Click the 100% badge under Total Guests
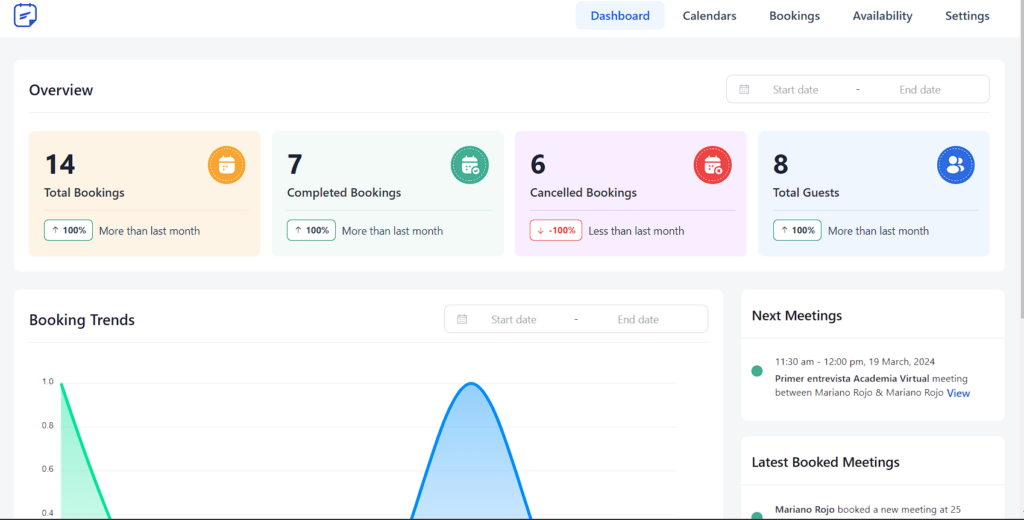1024x520 pixels. [x=797, y=231]
